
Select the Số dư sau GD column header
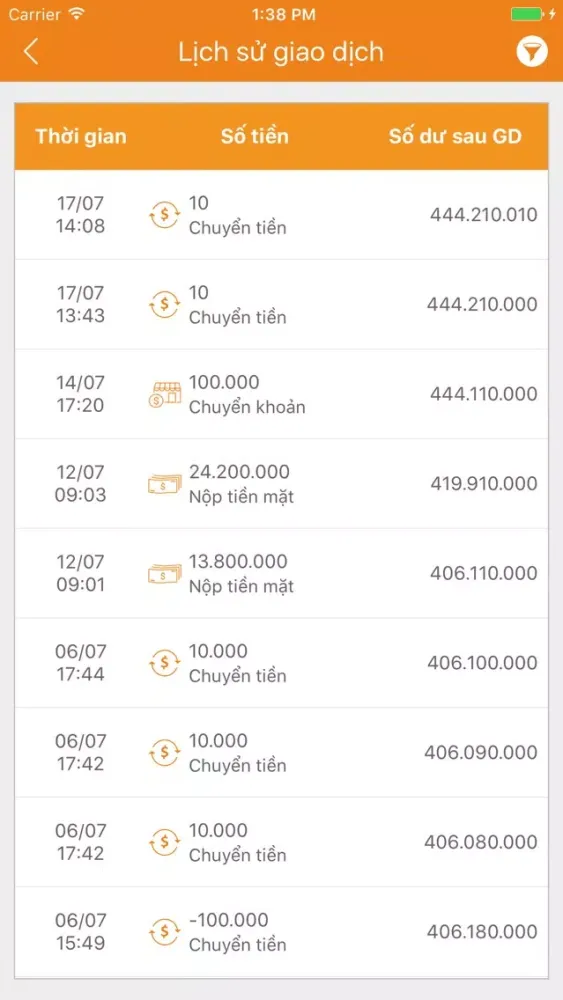pos(455,136)
